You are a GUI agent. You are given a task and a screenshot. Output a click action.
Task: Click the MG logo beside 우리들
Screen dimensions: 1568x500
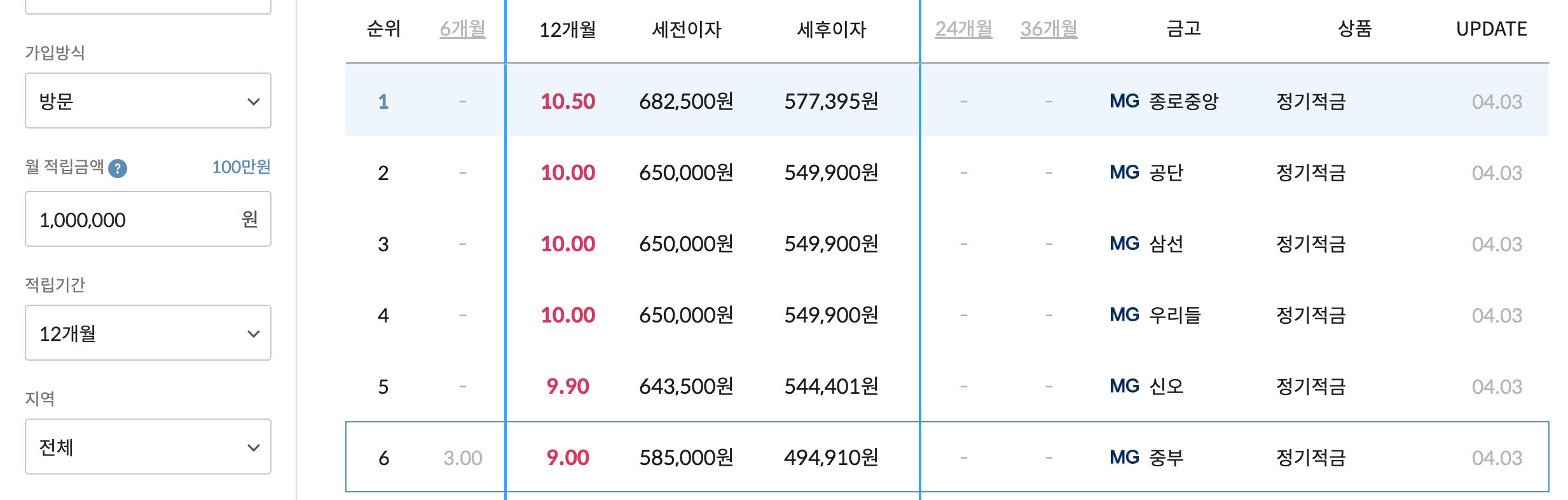point(1124,315)
